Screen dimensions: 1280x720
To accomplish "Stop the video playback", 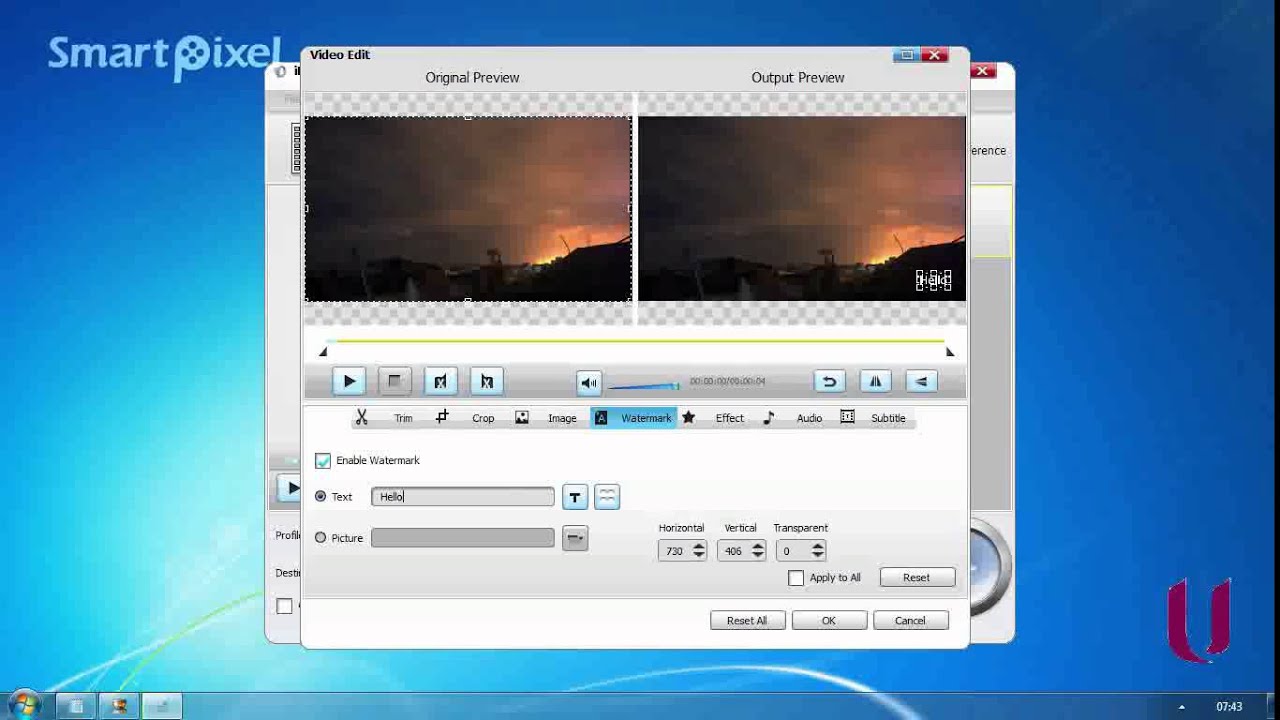I will (x=394, y=381).
